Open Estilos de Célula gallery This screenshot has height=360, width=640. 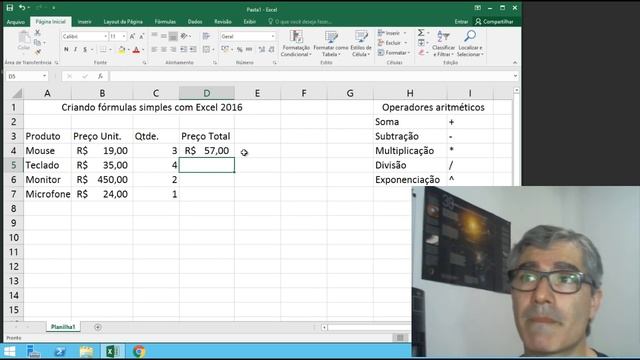[361, 43]
